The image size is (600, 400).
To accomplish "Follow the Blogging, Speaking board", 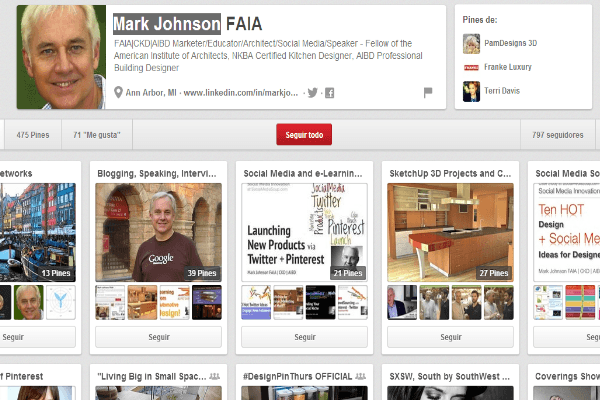I will [x=158, y=337].
